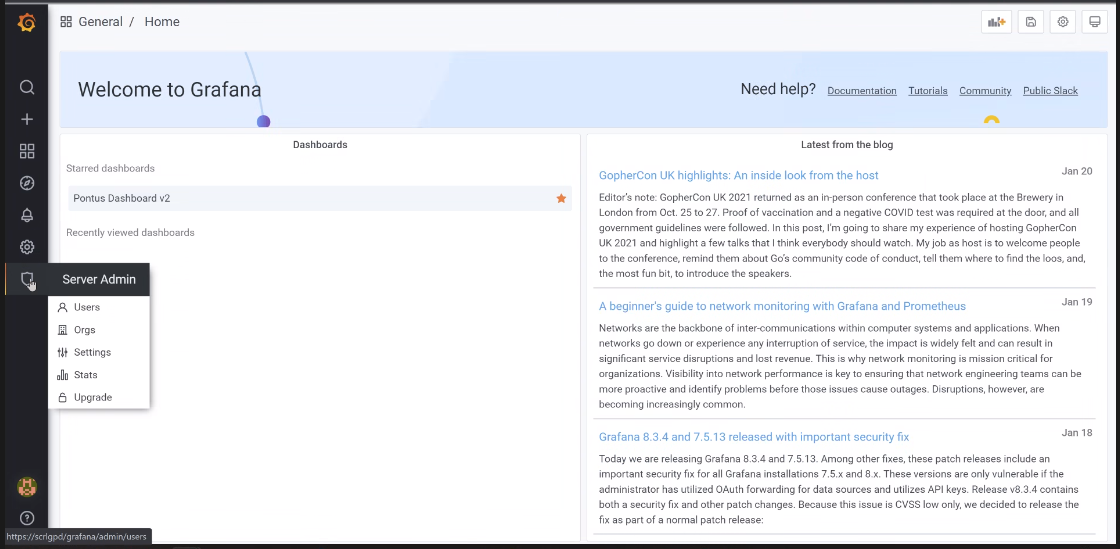This screenshot has height=549, width=1120.
Task: Click the Jan 19 blog date
Action: click(1076, 302)
